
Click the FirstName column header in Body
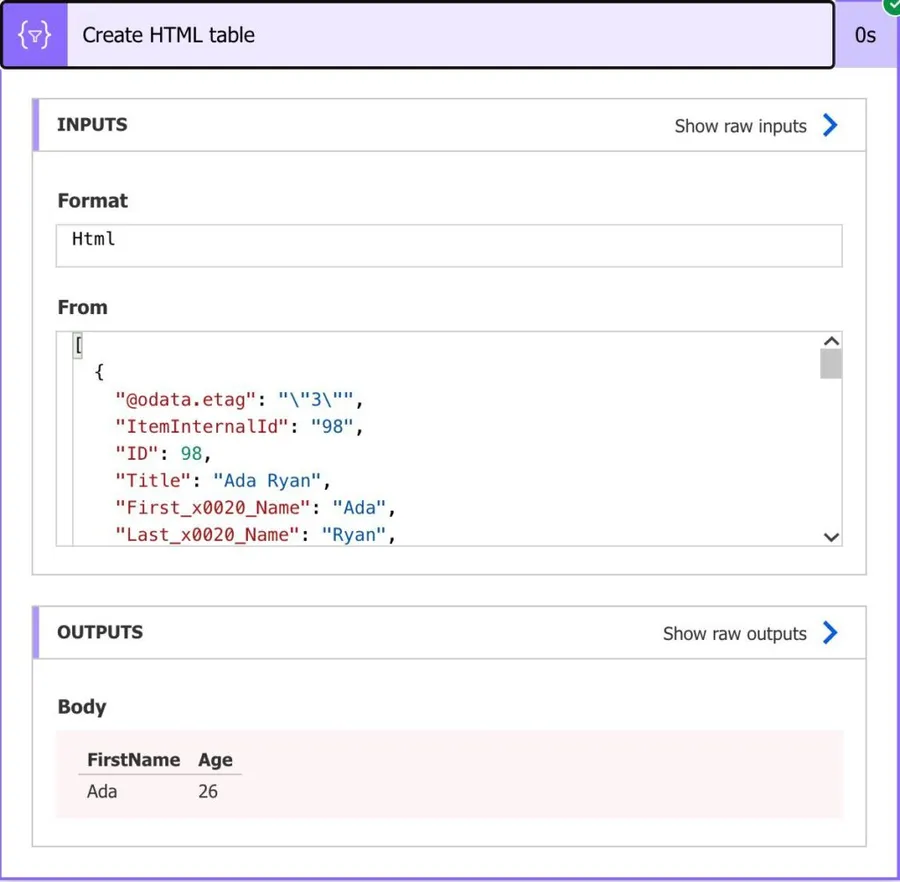pyautogui.click(x=133, y=760)
